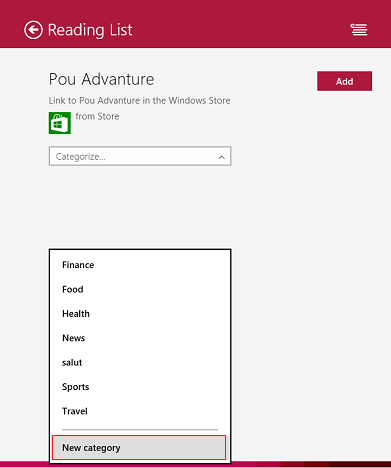
Task: Select the News category
Action: click(x=140, y=338)
